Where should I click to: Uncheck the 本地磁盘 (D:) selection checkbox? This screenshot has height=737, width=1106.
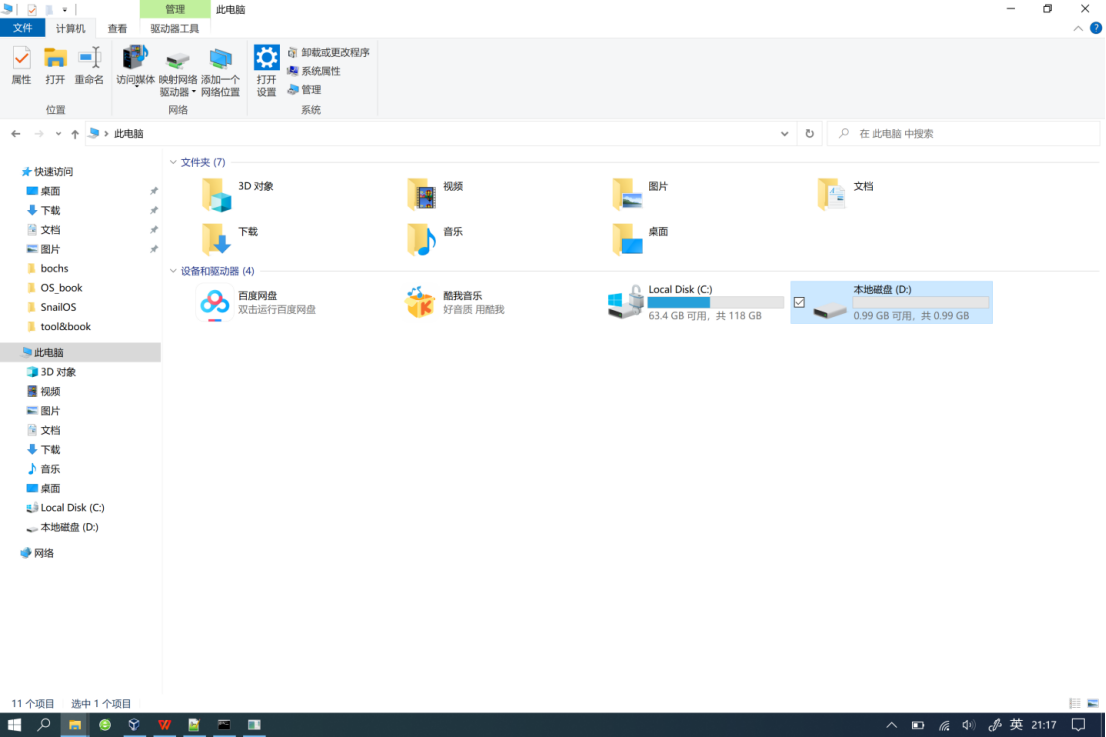tap(799, 303)
